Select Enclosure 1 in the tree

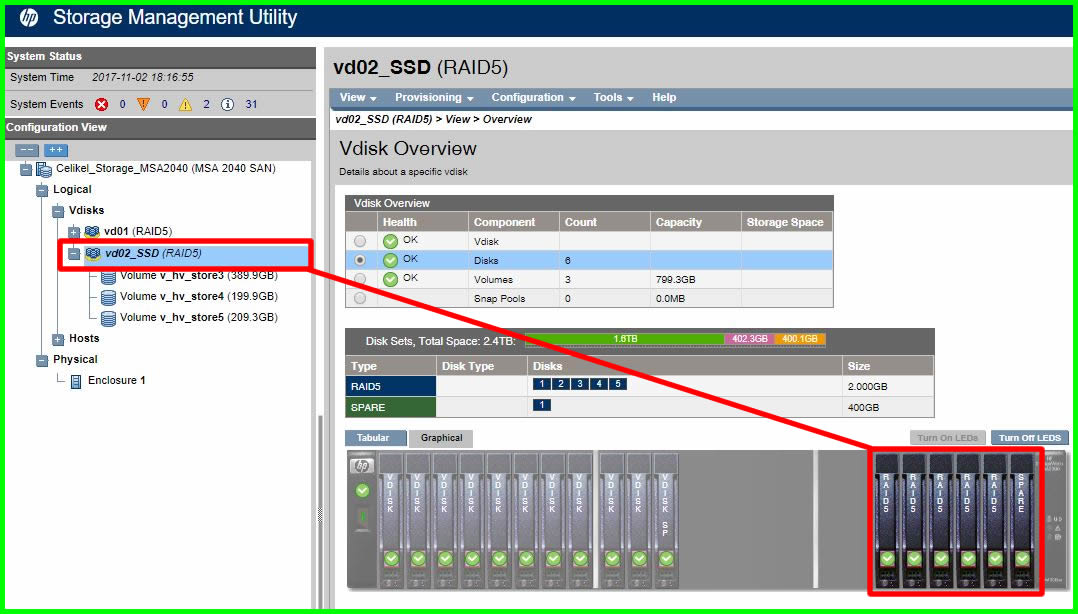[117, 380]
